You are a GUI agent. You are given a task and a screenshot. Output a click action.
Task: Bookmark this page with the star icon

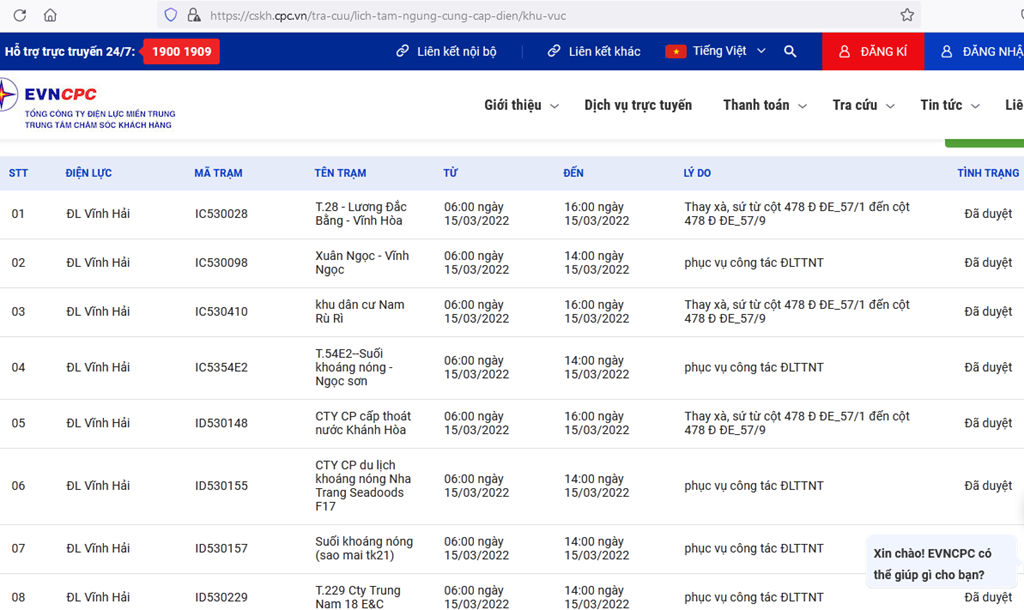[907, 15]
